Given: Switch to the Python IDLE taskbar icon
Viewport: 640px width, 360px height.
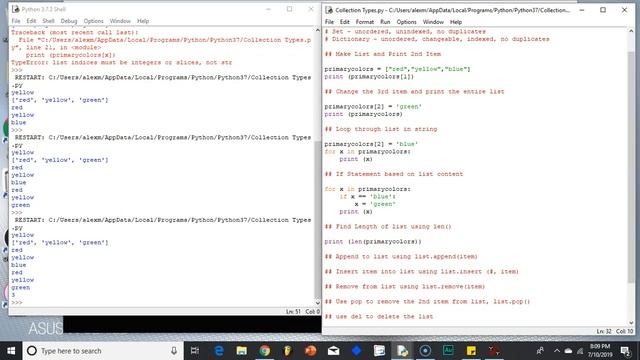Looking at the screenshot, I should click(402, 351).
